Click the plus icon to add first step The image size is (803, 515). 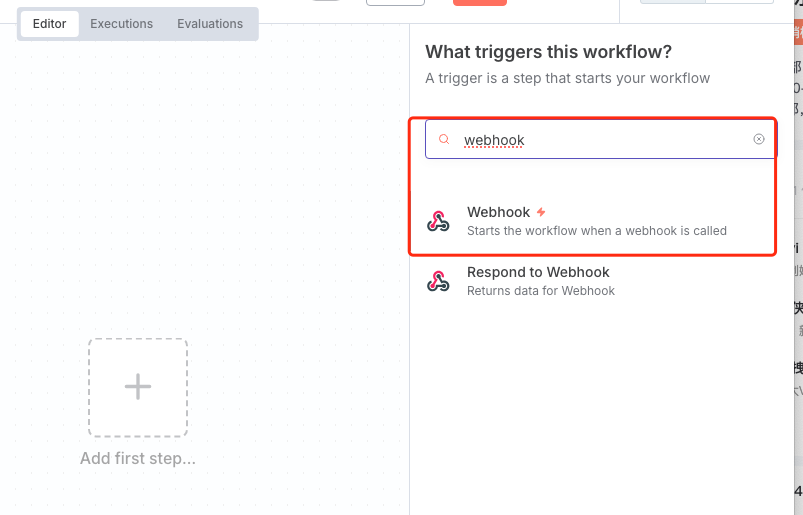click(x=137, y=387)
